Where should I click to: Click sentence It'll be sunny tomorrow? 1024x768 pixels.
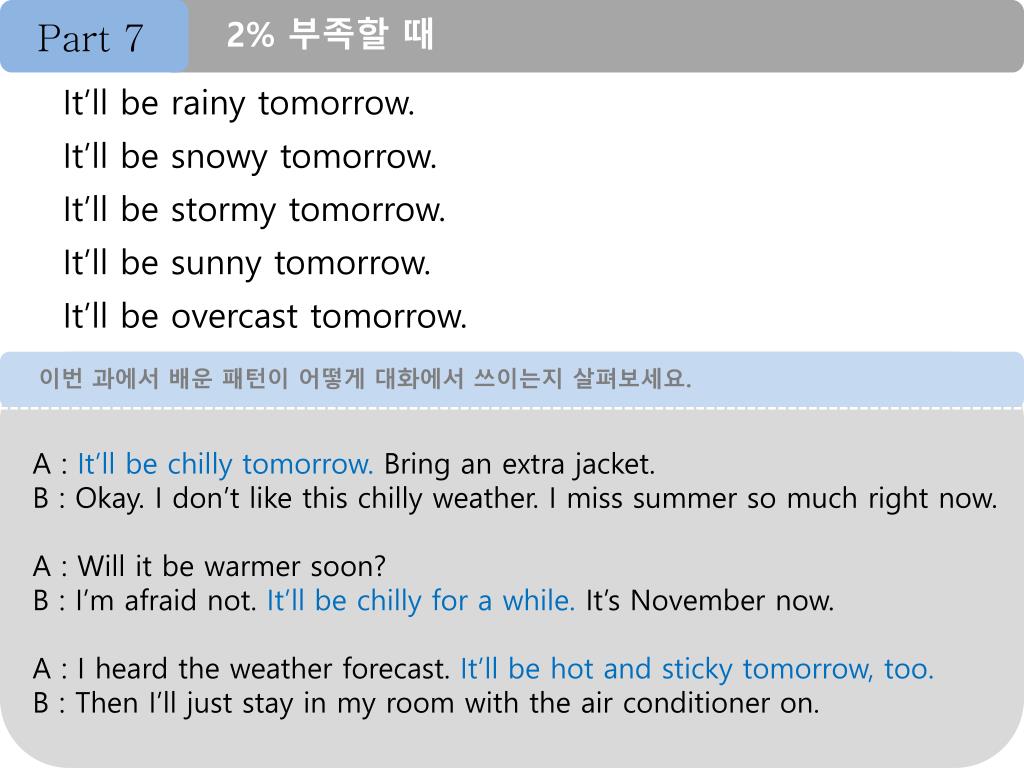click(x=247, y=264)
